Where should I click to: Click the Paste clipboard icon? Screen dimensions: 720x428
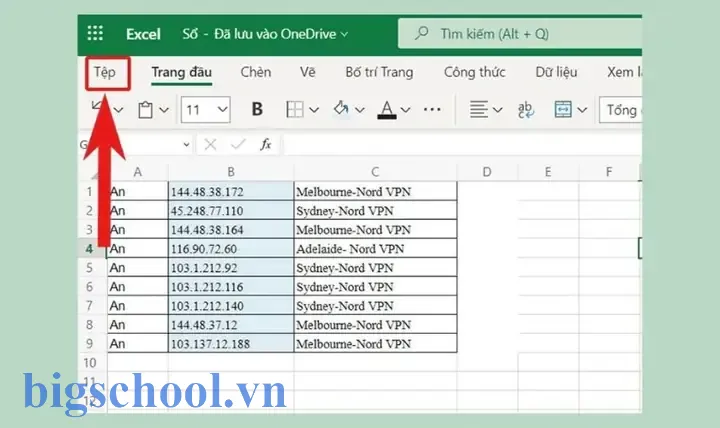tap(146, 110)
